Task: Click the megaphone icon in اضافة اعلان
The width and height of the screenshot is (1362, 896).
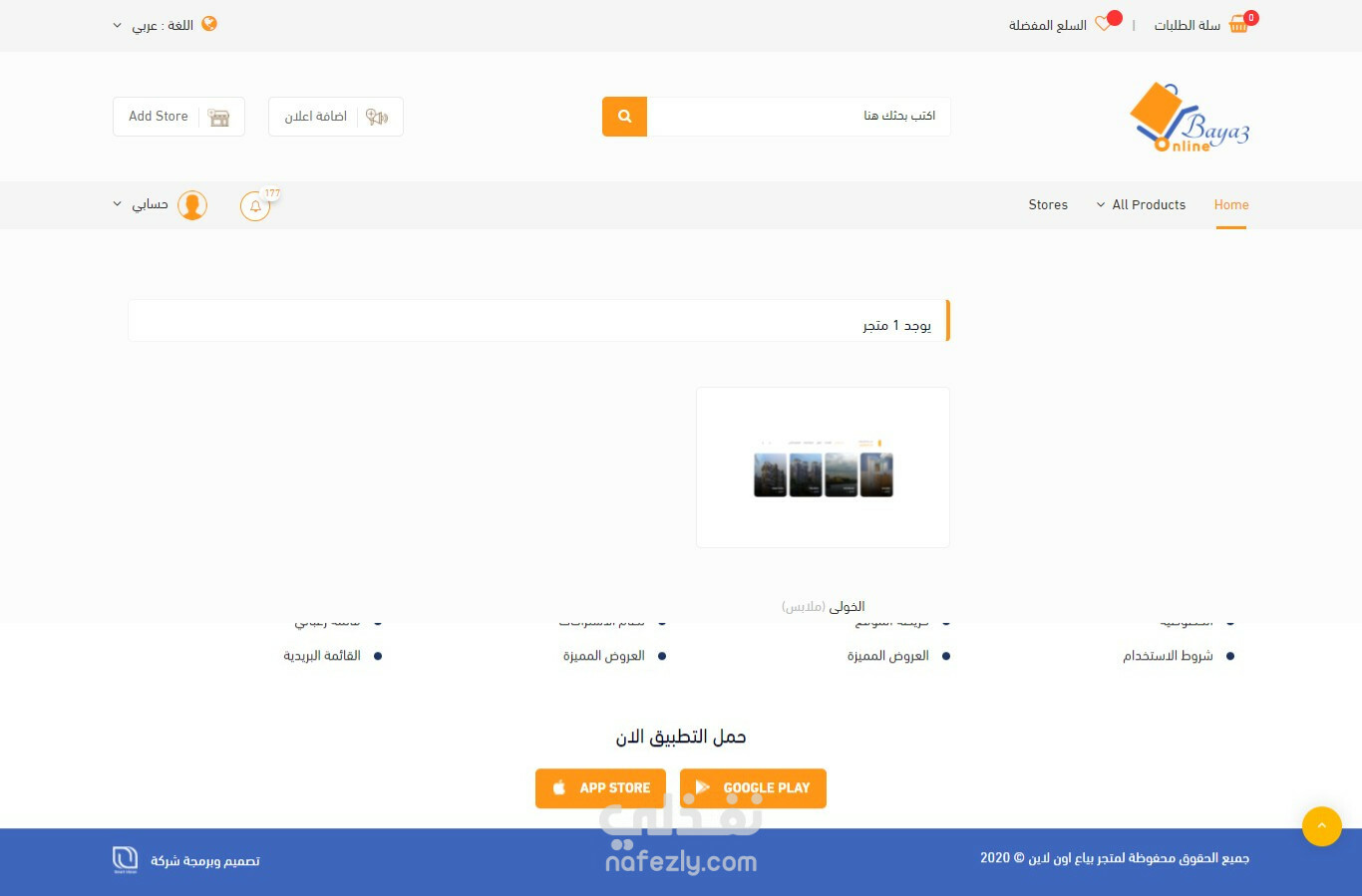Action: [x=376, y=117]
